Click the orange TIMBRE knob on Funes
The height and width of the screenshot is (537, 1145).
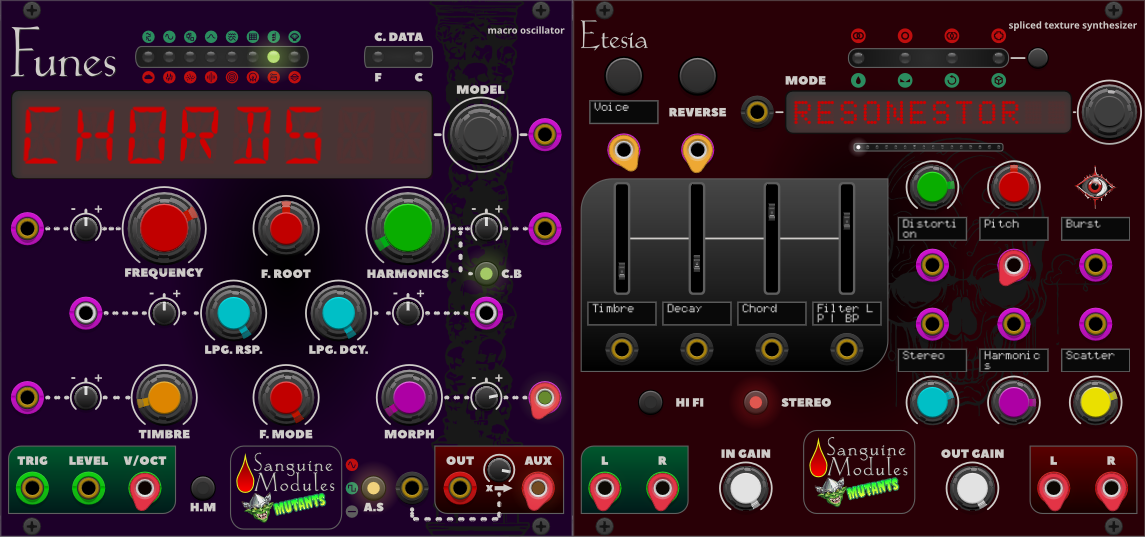click(164, 398)
